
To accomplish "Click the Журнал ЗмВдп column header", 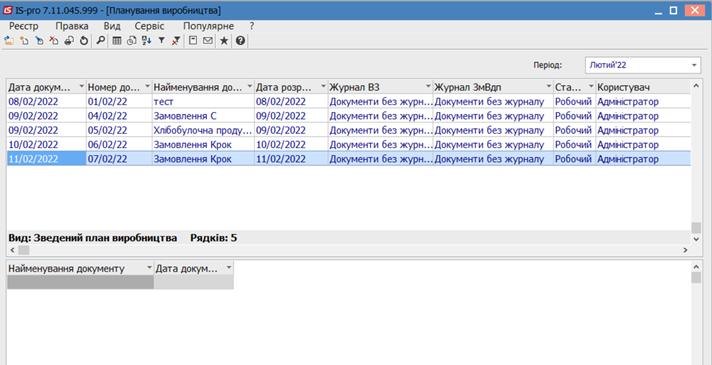I will (x=493, y=87).
